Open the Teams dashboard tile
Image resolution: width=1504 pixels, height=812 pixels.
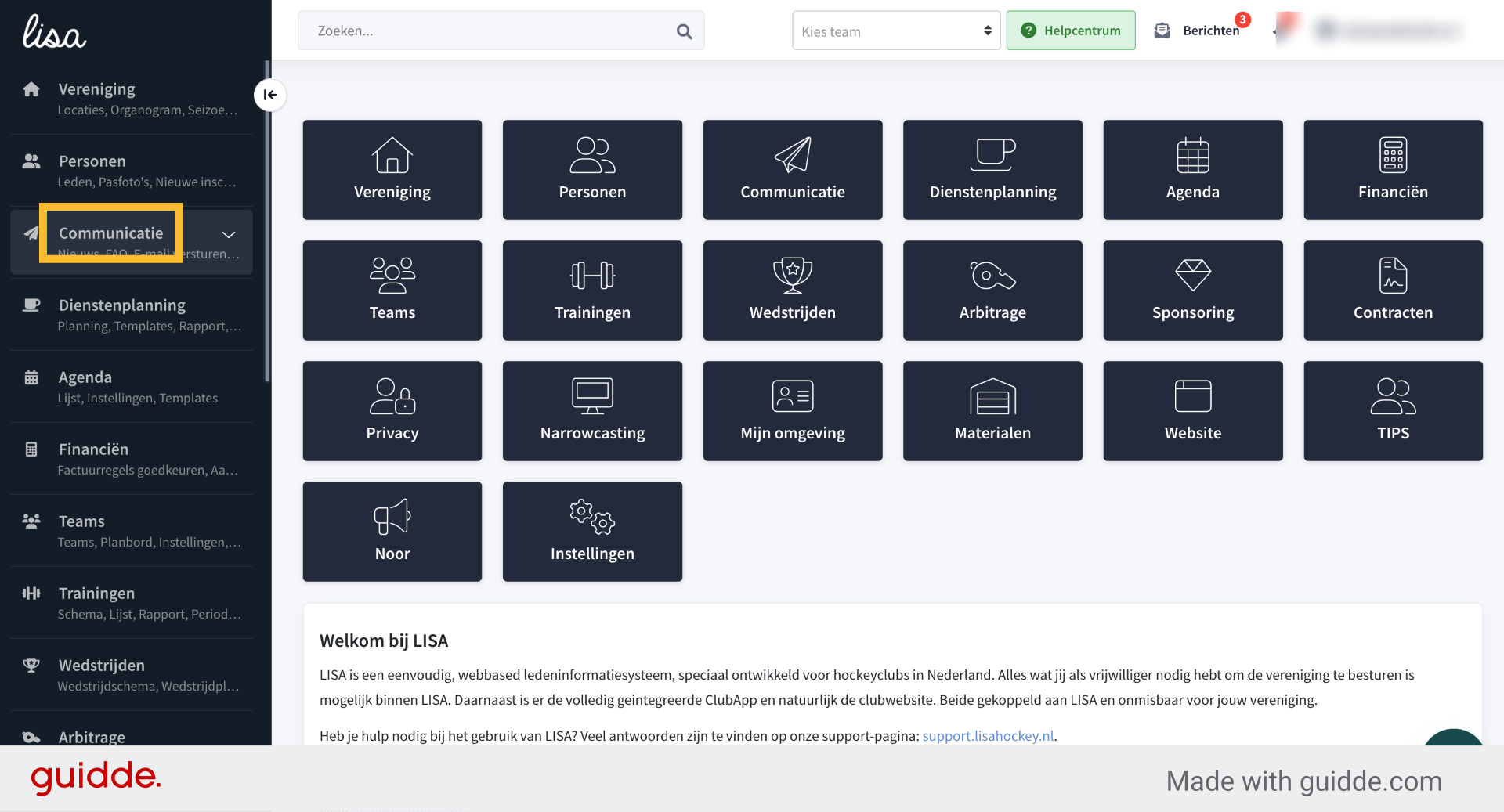392,291
